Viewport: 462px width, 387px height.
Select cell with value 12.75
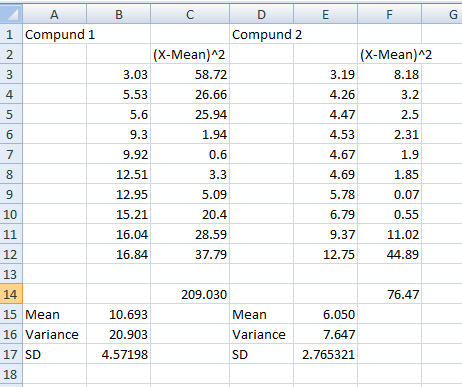pos(326,254)
